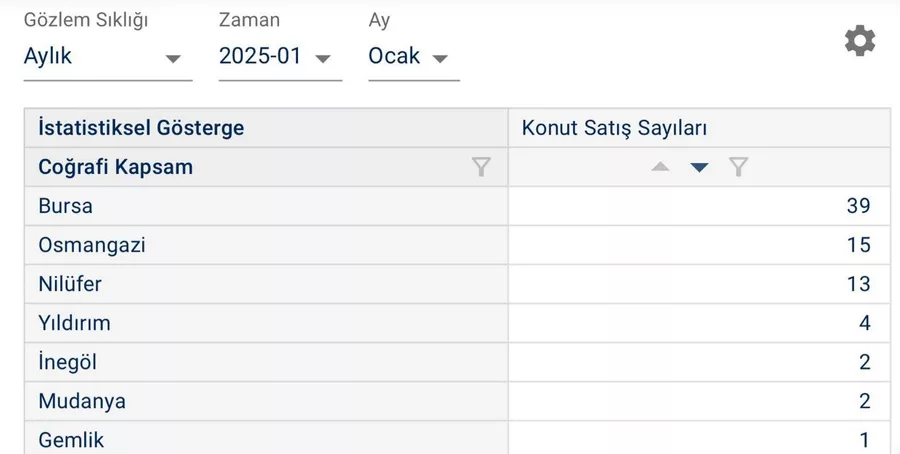Click Bursa's sales value 39
Image resolution: width=900 pixels, height=454 pixels.
(858, 206)
